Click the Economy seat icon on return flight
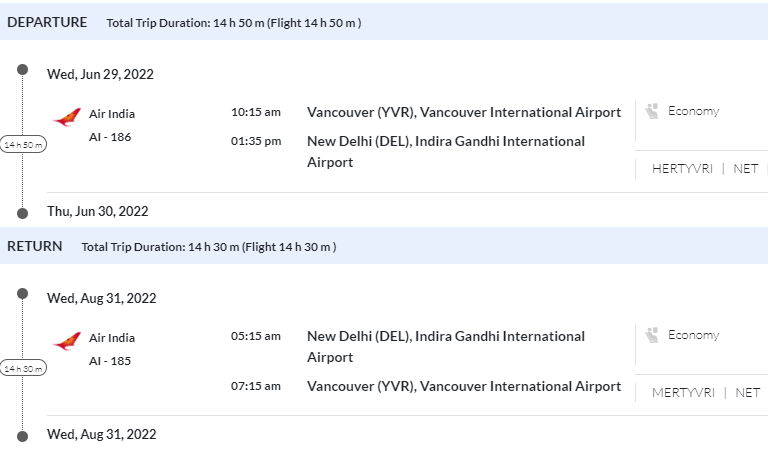 pos(653,335)
